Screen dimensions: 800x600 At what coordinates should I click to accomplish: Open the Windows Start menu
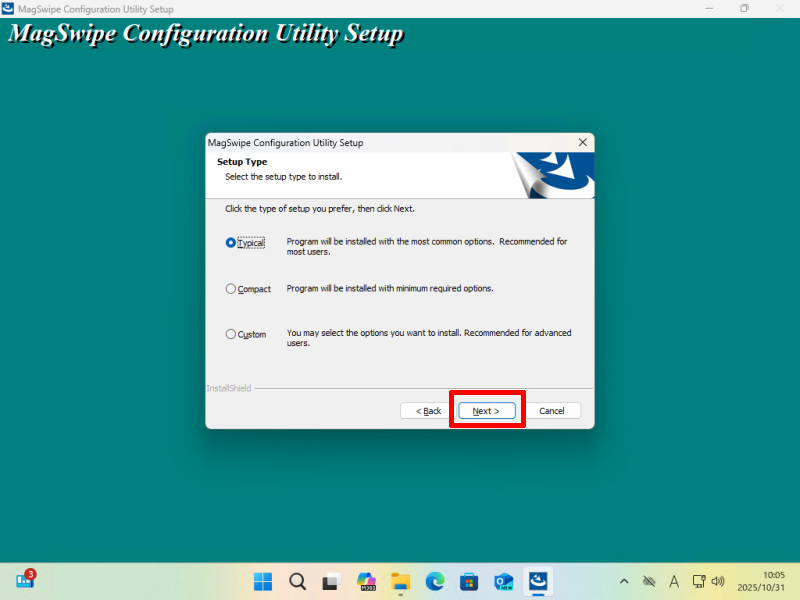(263, 581)
